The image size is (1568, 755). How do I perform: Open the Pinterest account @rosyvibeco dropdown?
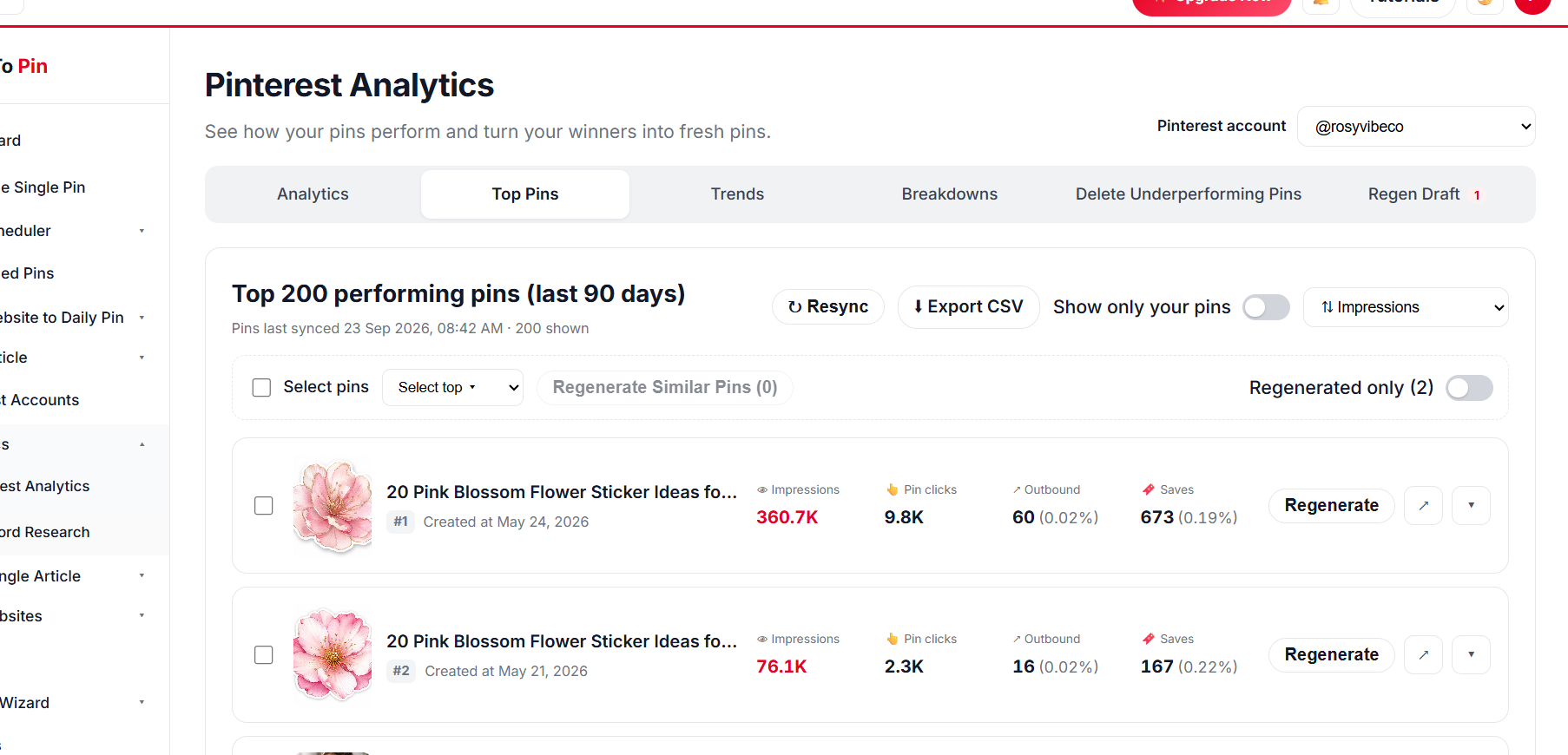[1416, 127]
